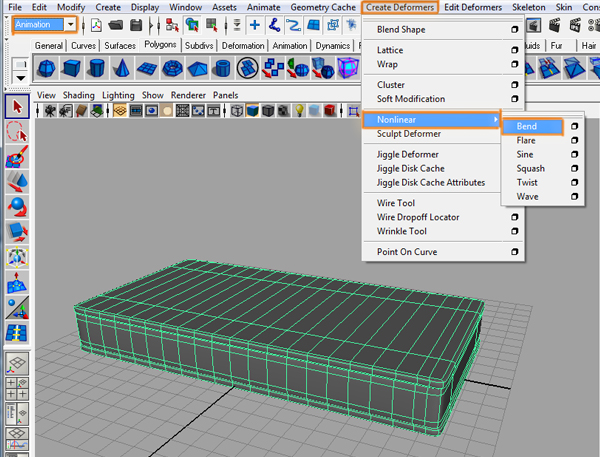This screenshot has height=457, width=600.
Task: Switch to the Polygons shelf tab
Action: click(160, 45)
